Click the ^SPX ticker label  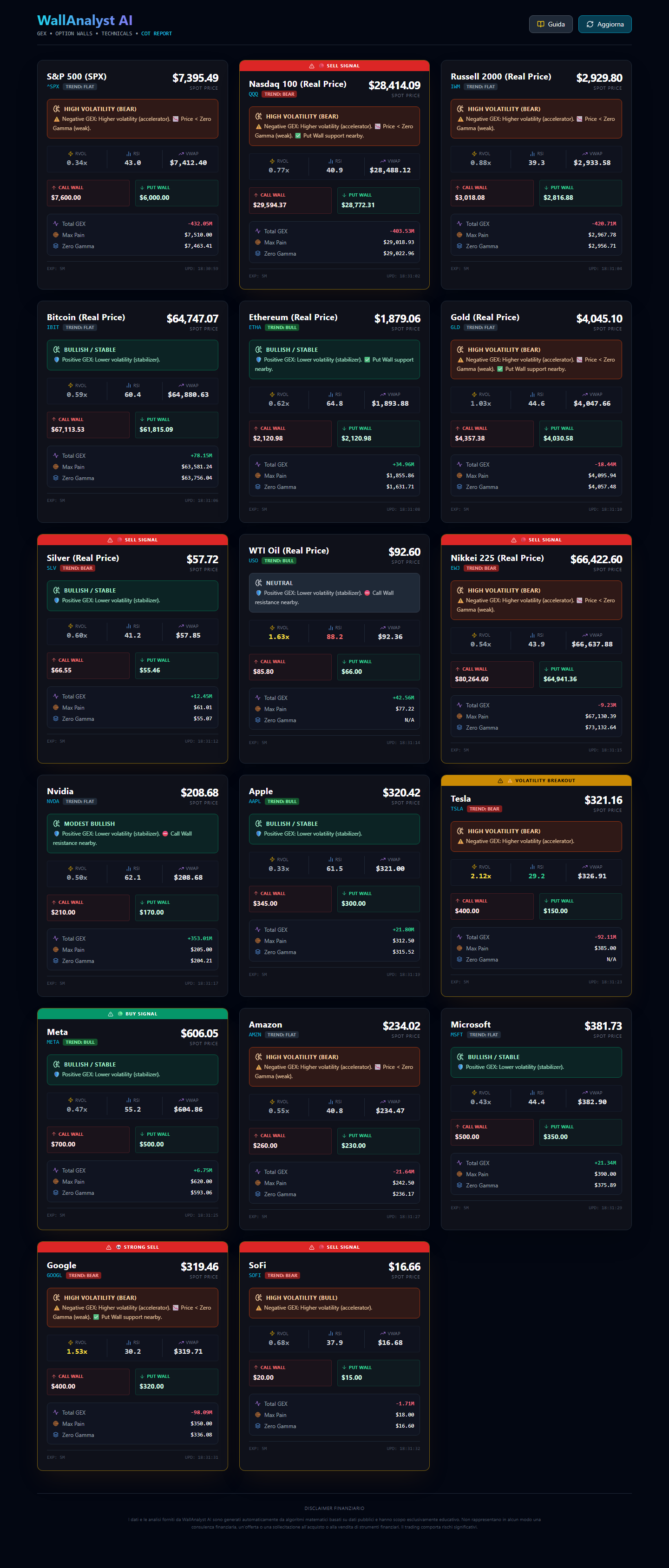pos(53,86)
